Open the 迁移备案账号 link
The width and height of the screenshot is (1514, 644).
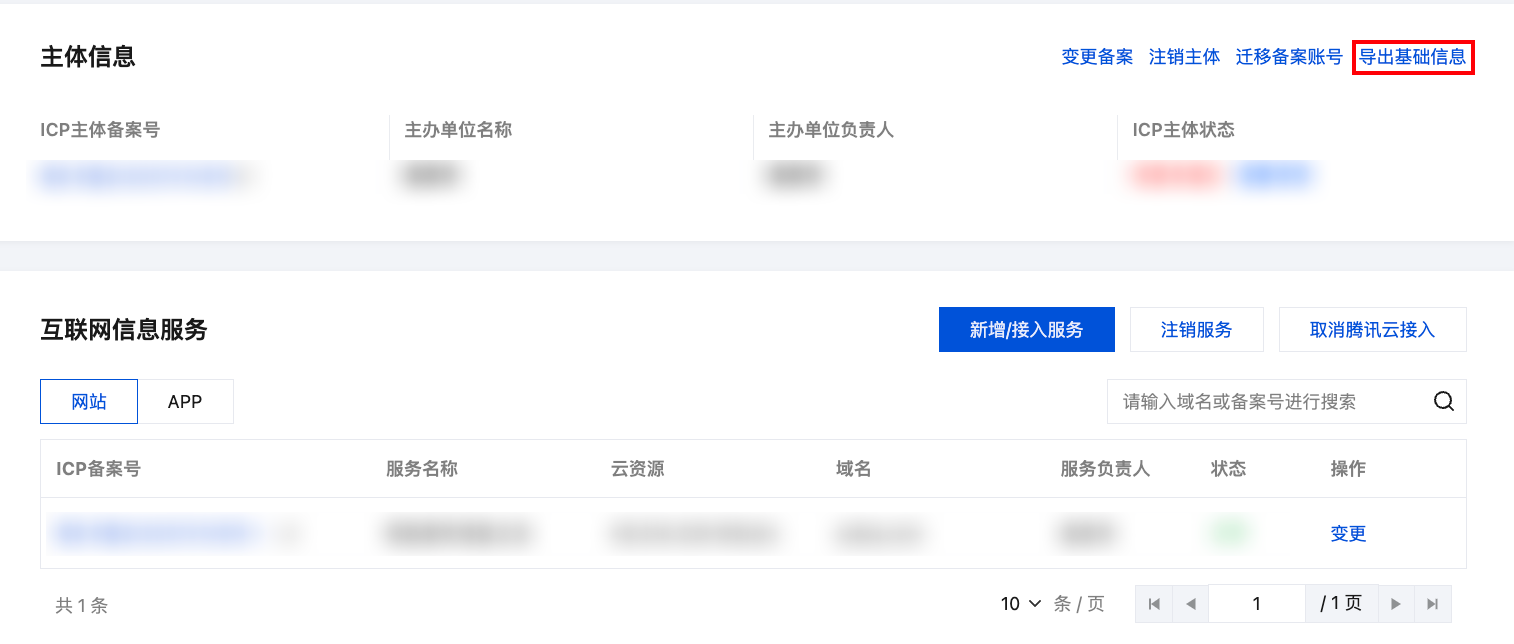[x=1289, y=57]
